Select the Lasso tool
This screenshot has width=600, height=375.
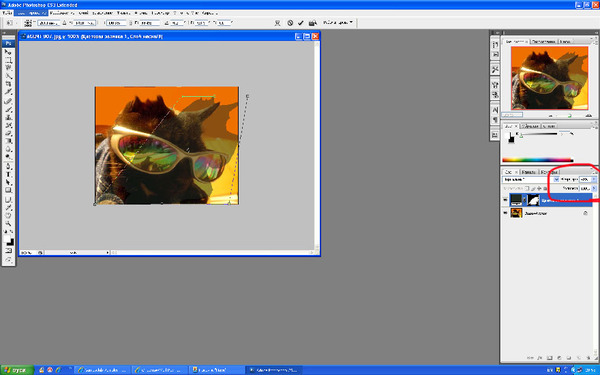(8, 68)
